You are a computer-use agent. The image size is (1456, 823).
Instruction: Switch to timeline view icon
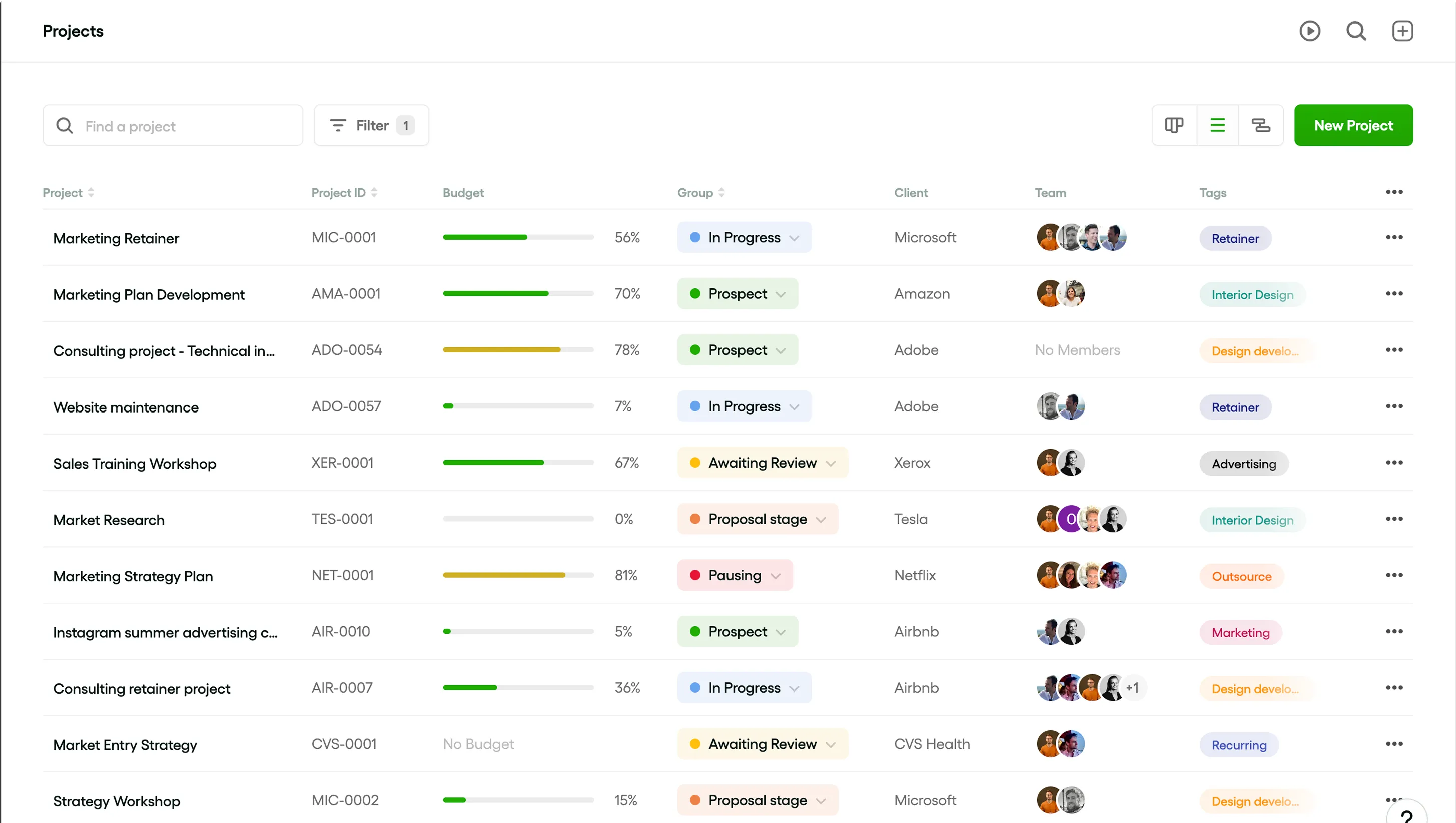(x=1260, y=125)
